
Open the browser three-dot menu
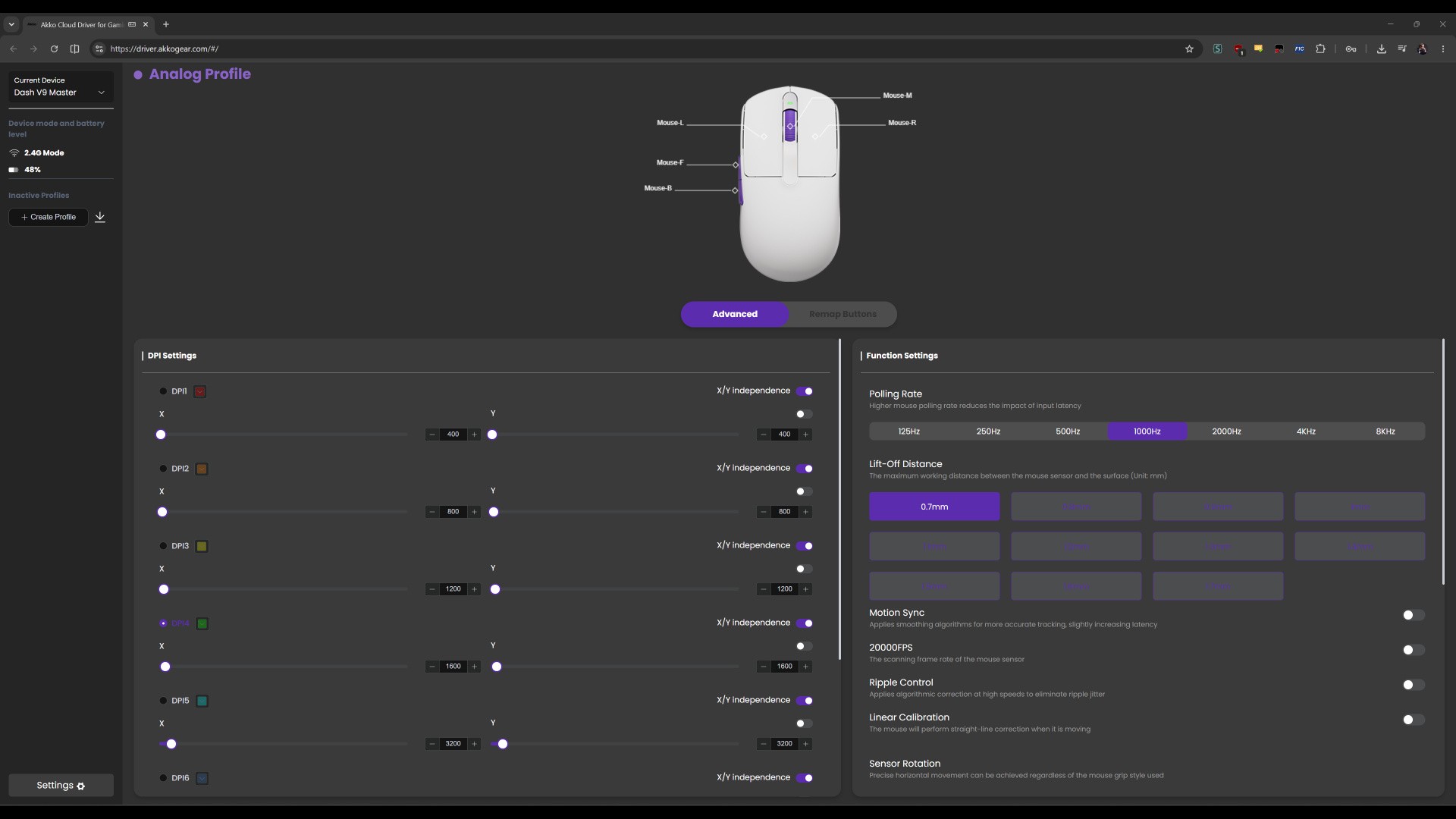click(x=1442, y=49)
